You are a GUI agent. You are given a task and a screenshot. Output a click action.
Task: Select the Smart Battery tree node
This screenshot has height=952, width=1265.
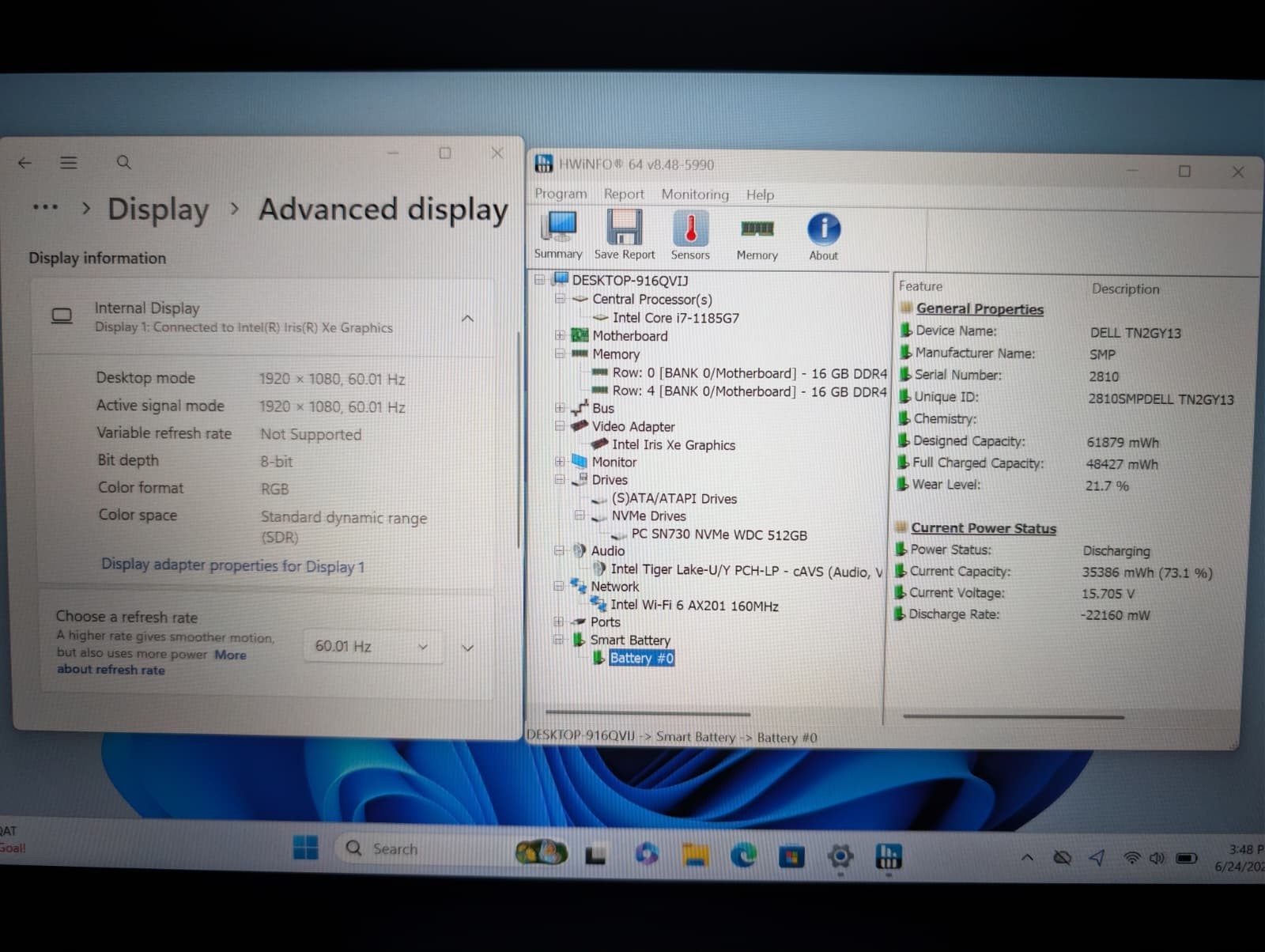[x=630, y=640]
